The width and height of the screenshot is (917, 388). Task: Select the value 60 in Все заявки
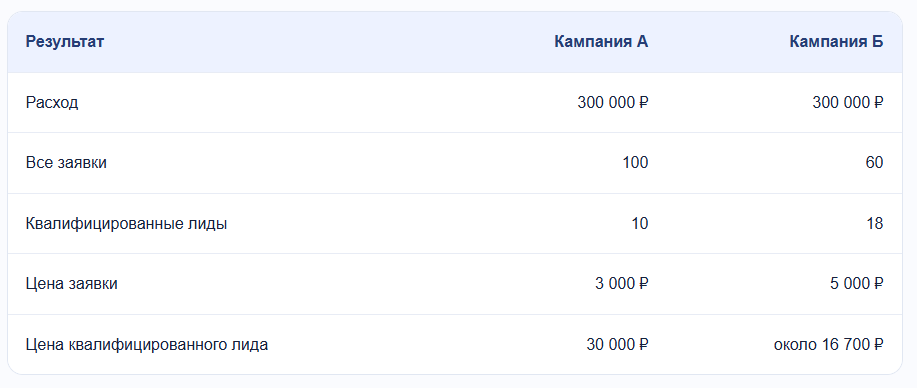875,163
